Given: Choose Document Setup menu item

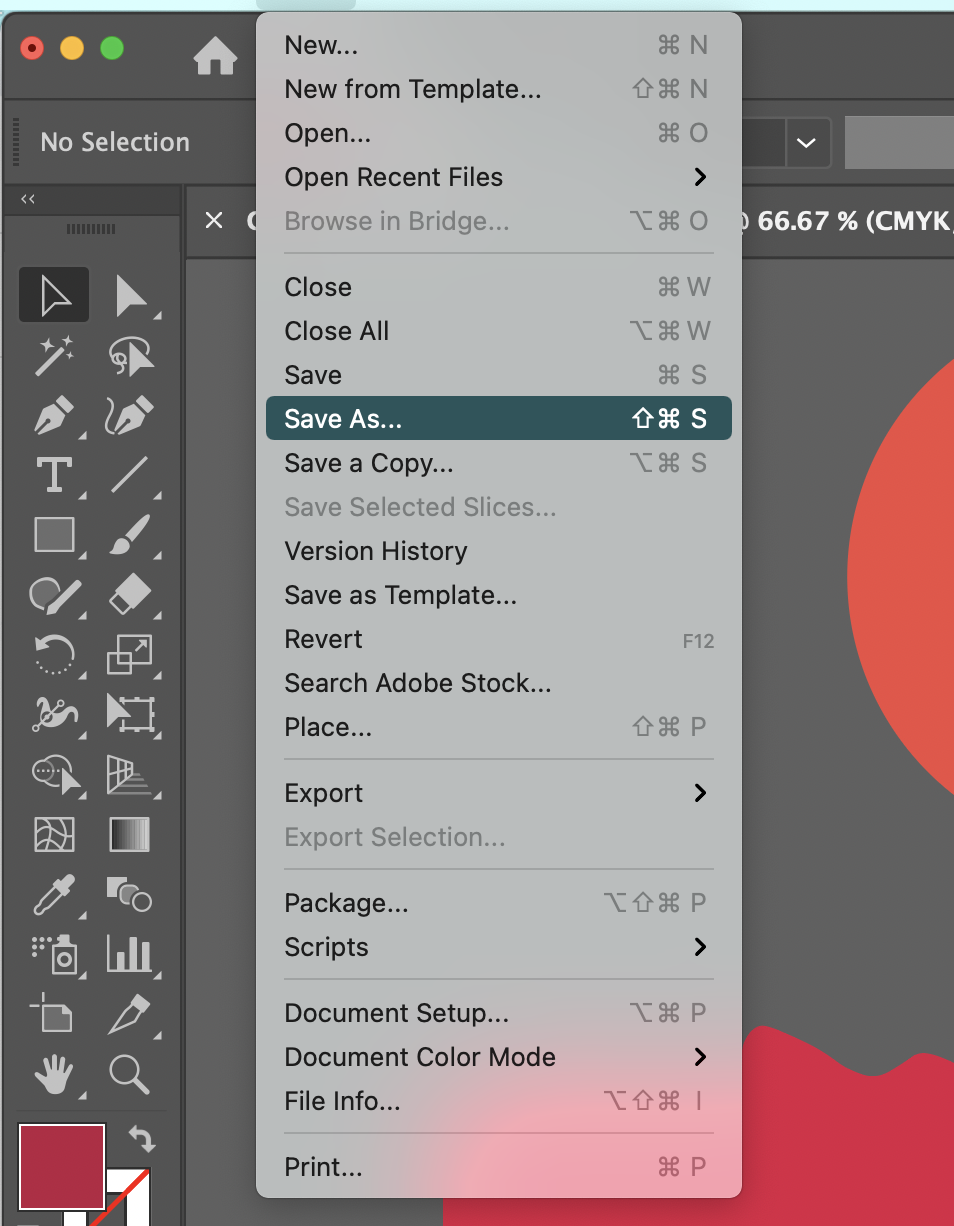Looking at the screenshot, I should pyautogui.click(x=397, y=1013).
